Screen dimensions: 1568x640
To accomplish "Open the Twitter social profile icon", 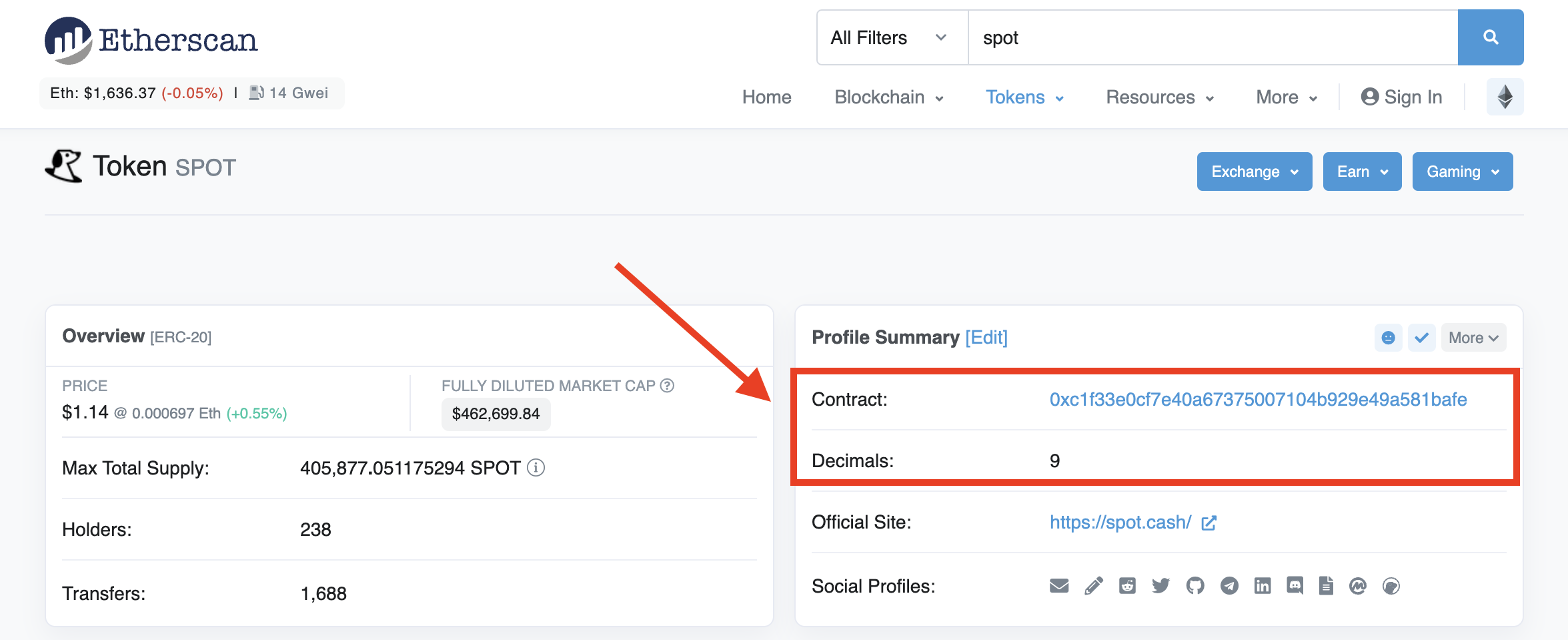I will point(1160,586).
